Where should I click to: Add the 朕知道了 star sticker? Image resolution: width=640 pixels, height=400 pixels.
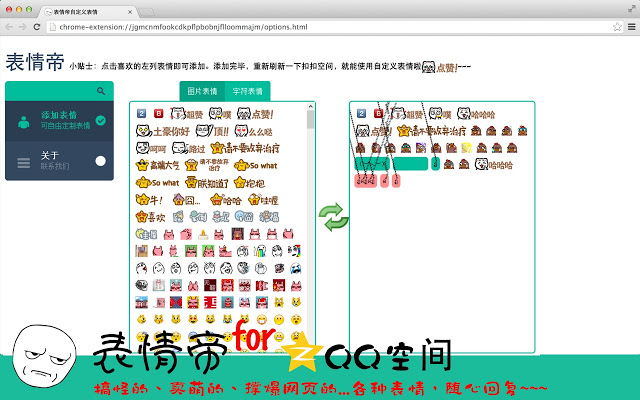[x=207, y=182]
